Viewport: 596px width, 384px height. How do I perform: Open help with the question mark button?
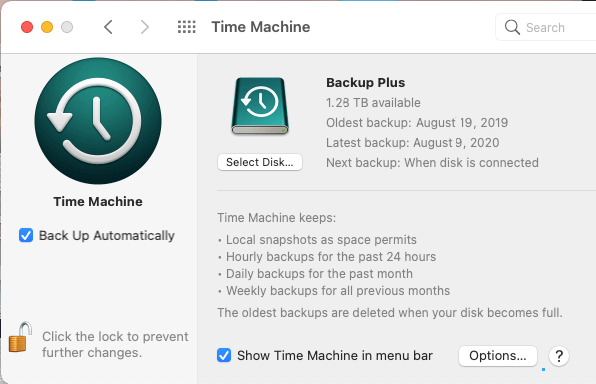pyautogui.click(x=559, y=356)
